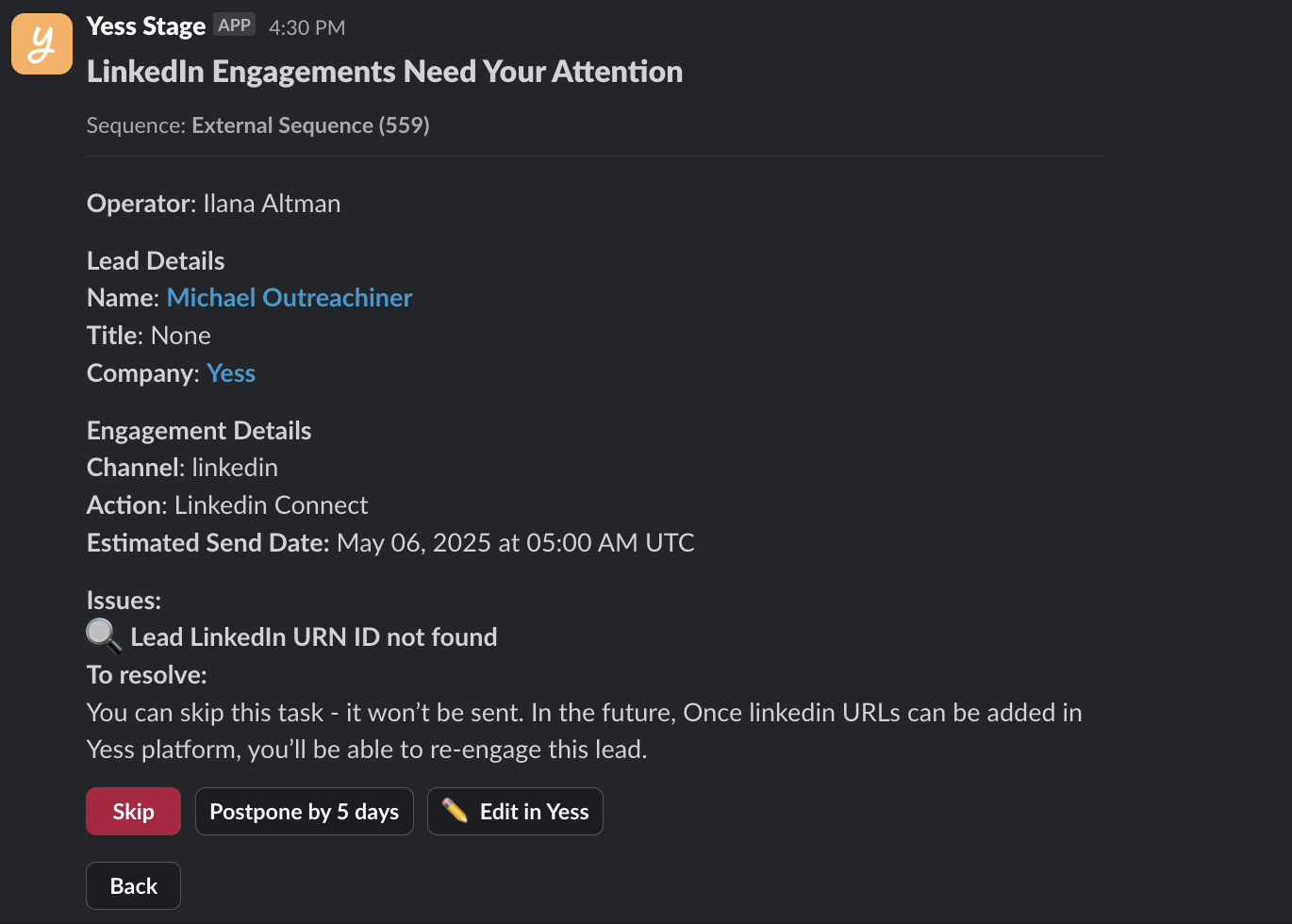Open the 4:30 PM message timestamp
This screenshot has height=924, width=1292.
(x=306, y=28)
